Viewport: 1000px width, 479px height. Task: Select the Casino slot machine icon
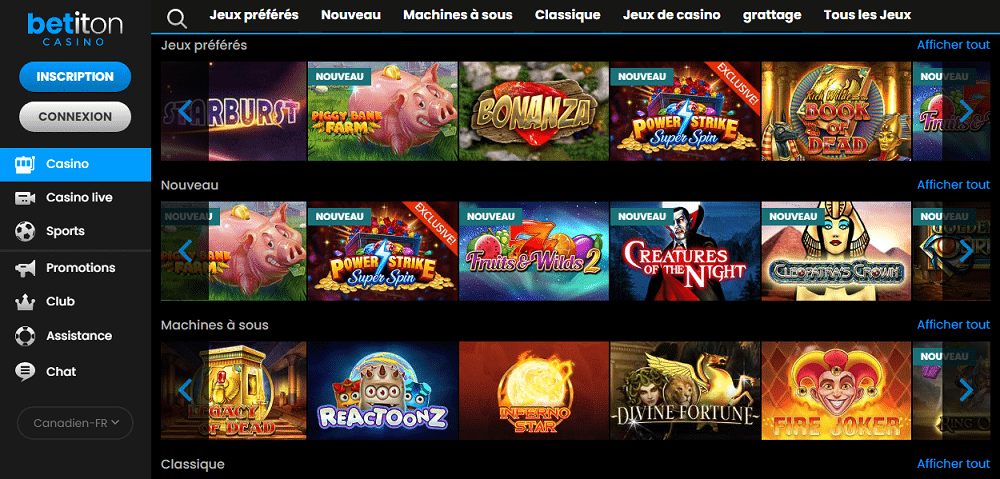tap(25, 164)
